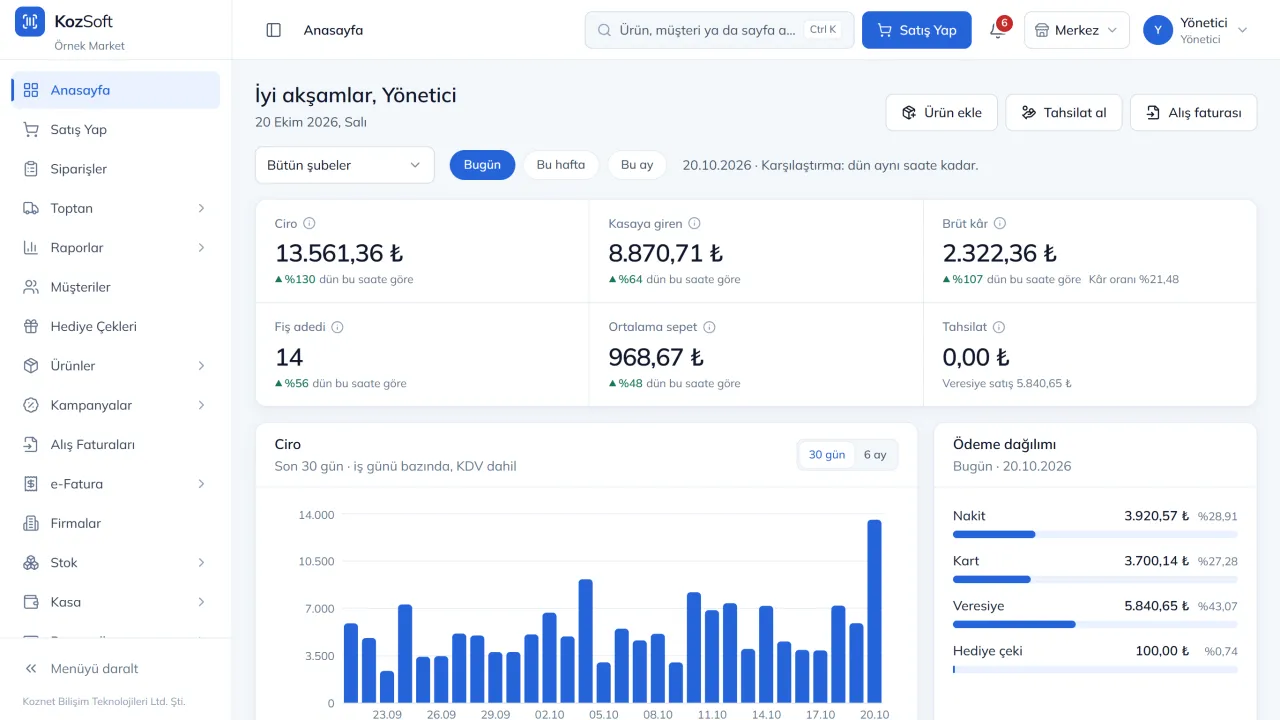Open the Merkez branch dropdown

pos(1077,30)
